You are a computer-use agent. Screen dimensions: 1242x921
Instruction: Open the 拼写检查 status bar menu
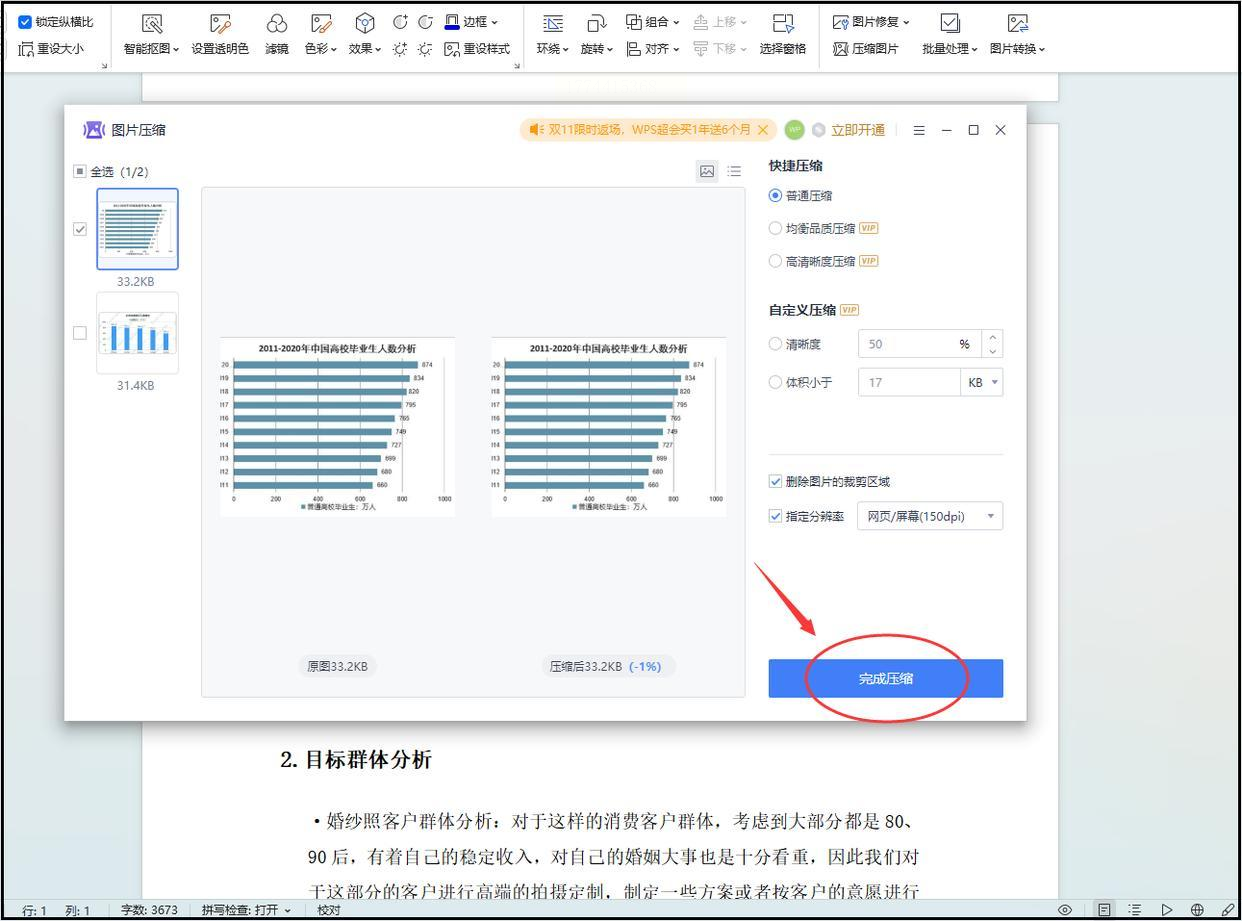(x=246, y=910)
